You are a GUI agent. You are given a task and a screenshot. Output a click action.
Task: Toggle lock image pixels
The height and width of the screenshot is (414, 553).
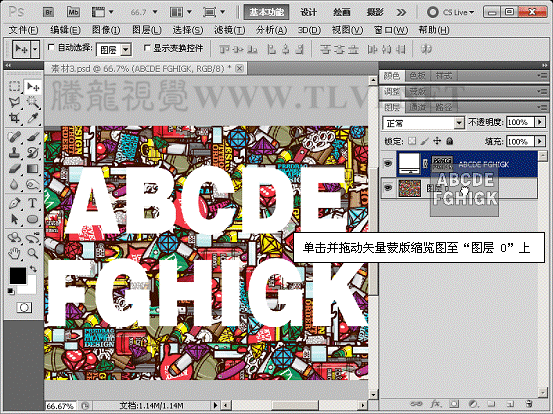424,141
